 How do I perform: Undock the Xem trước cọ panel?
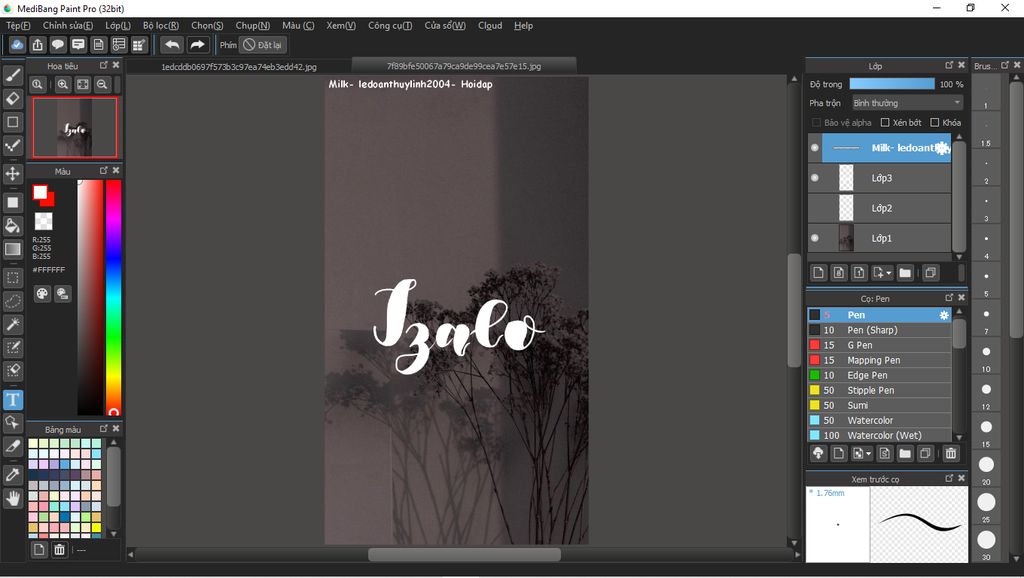tap(950, 478)
